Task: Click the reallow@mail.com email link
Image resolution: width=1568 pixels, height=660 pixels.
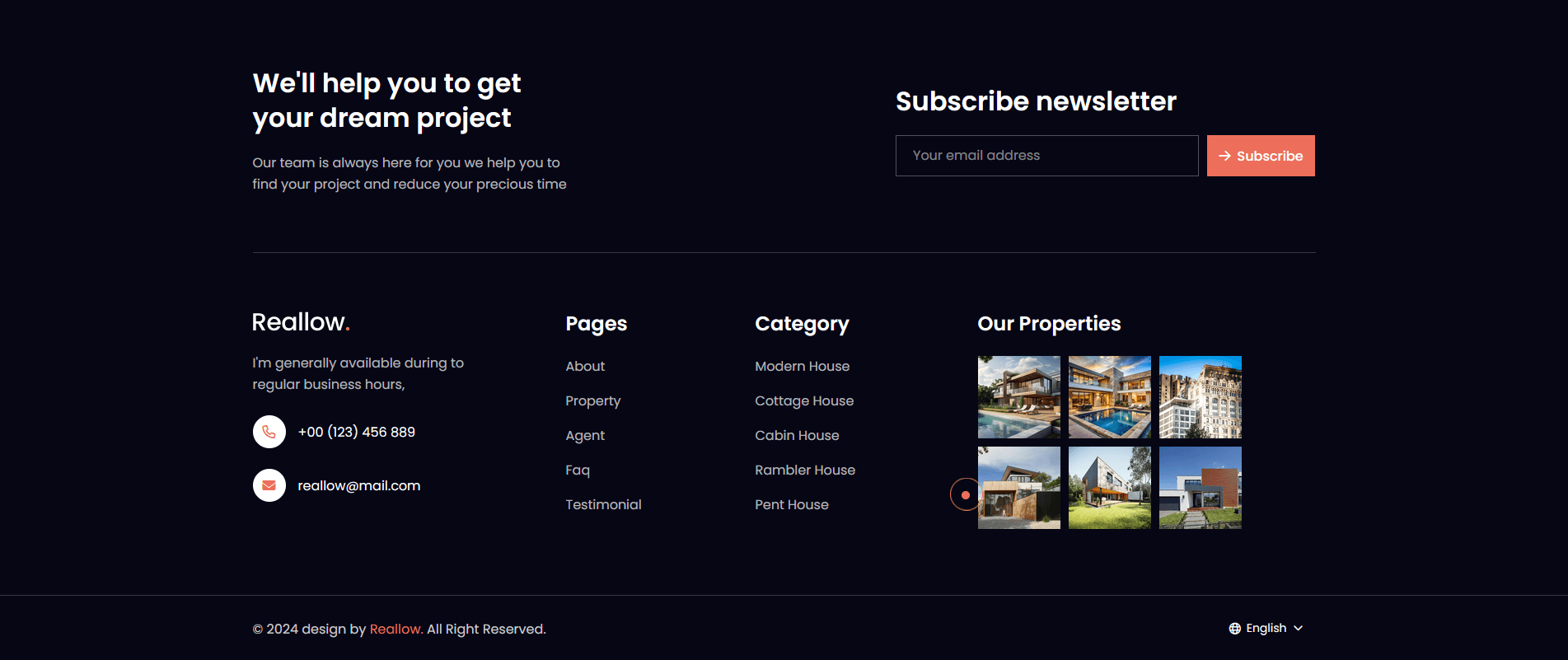Action: pyautogui.click(x=359, y=485)
